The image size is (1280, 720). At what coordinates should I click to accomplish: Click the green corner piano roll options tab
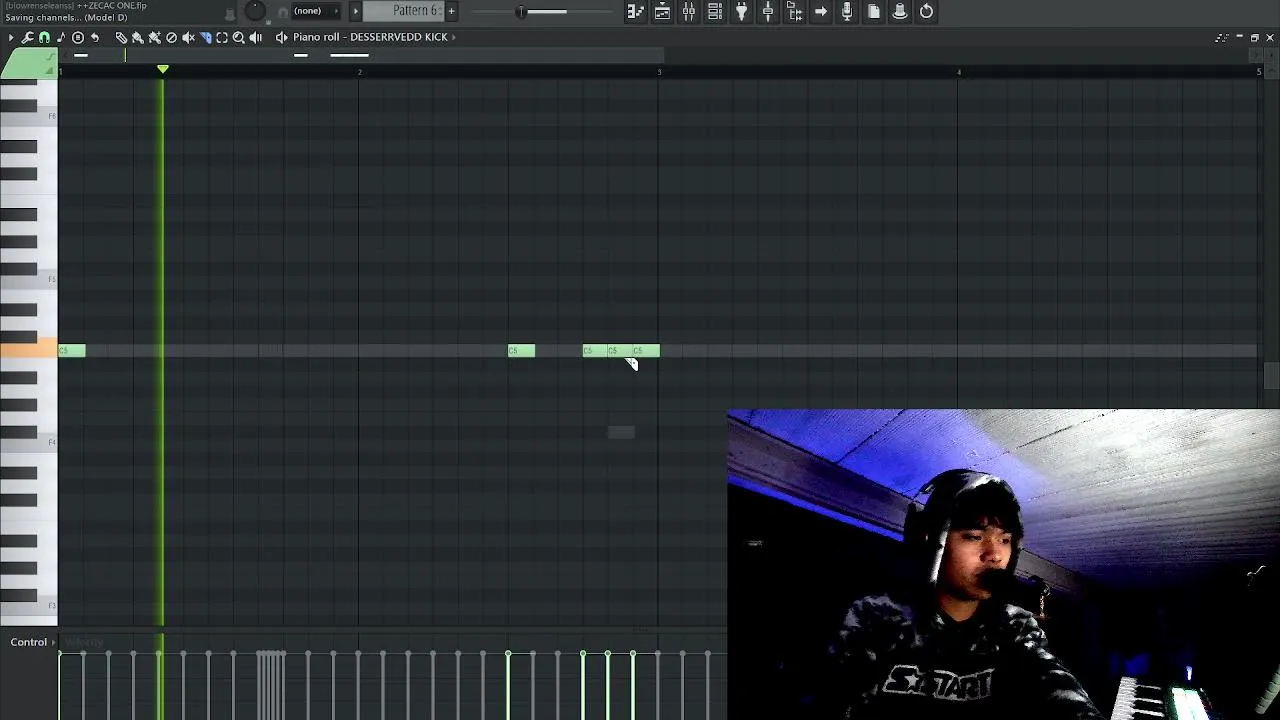28,63
